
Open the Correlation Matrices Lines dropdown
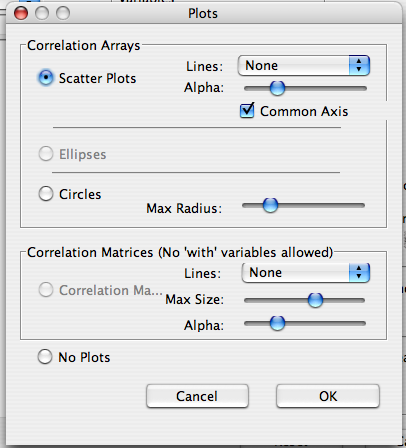[306, 273]
